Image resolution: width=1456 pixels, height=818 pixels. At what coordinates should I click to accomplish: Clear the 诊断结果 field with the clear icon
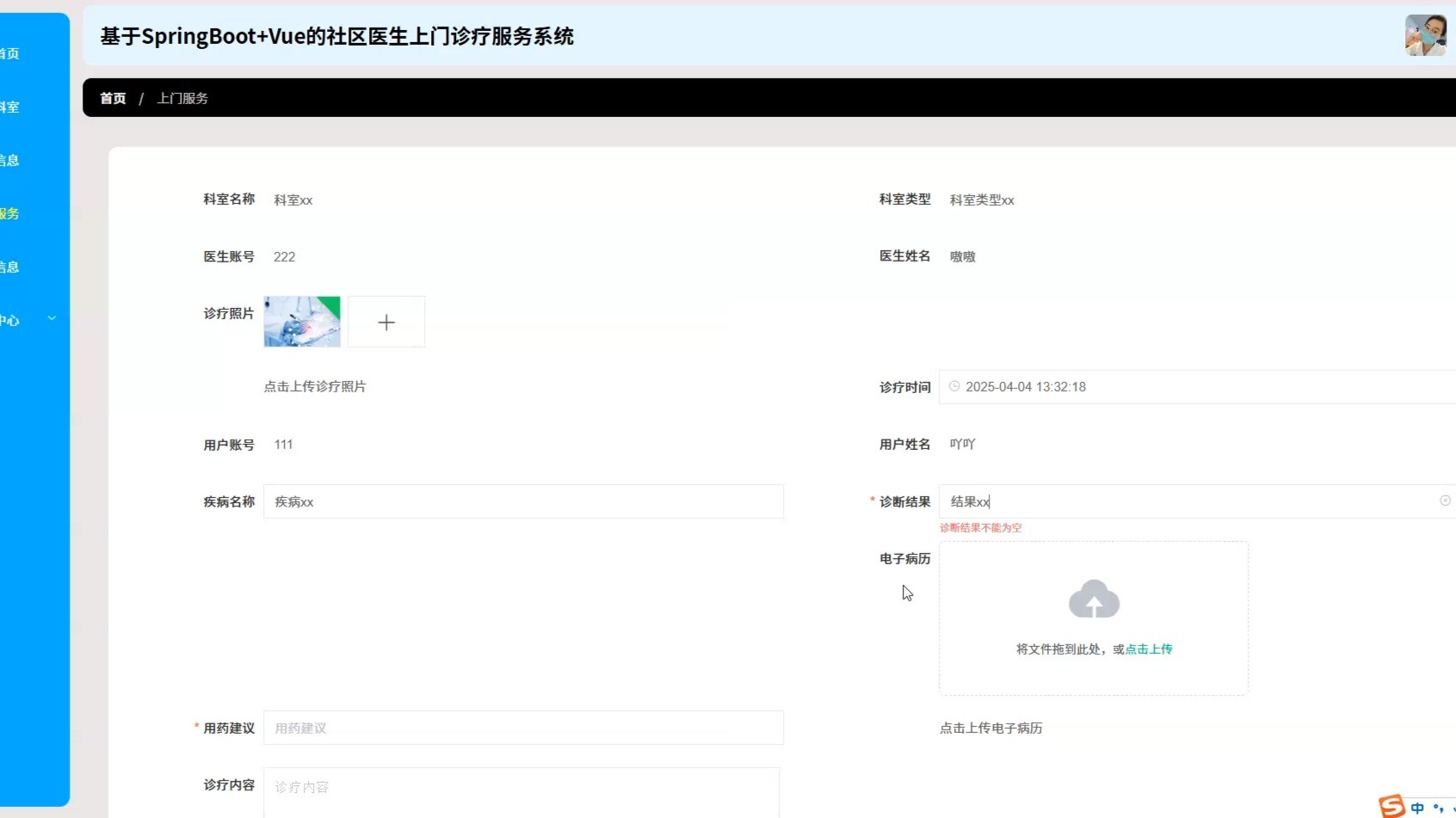pos(1445,501)
